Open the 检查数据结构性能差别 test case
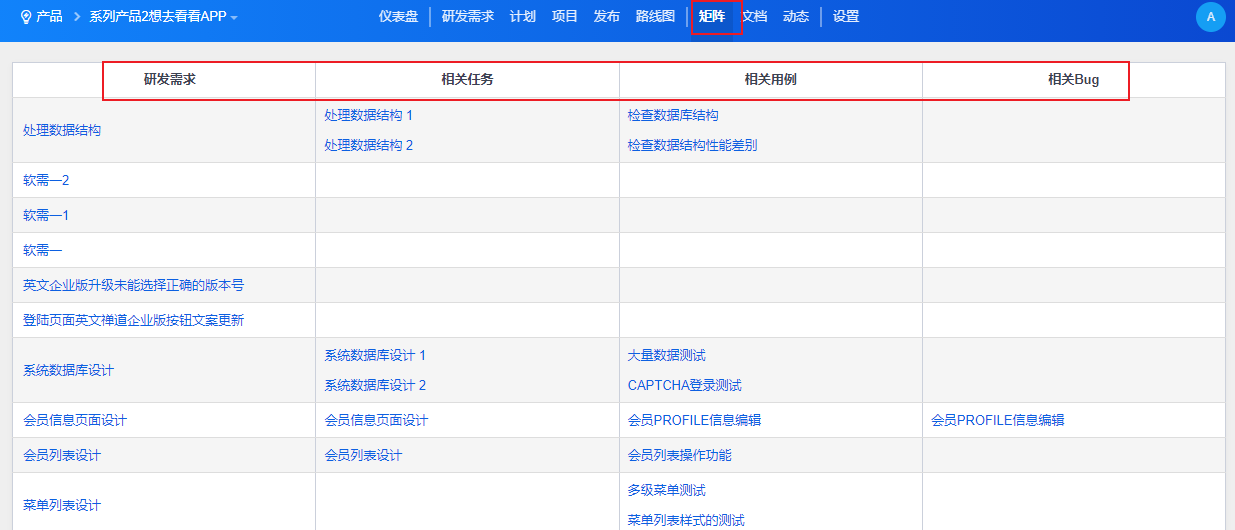This screenshot has width=1235, height=530. 692,145
